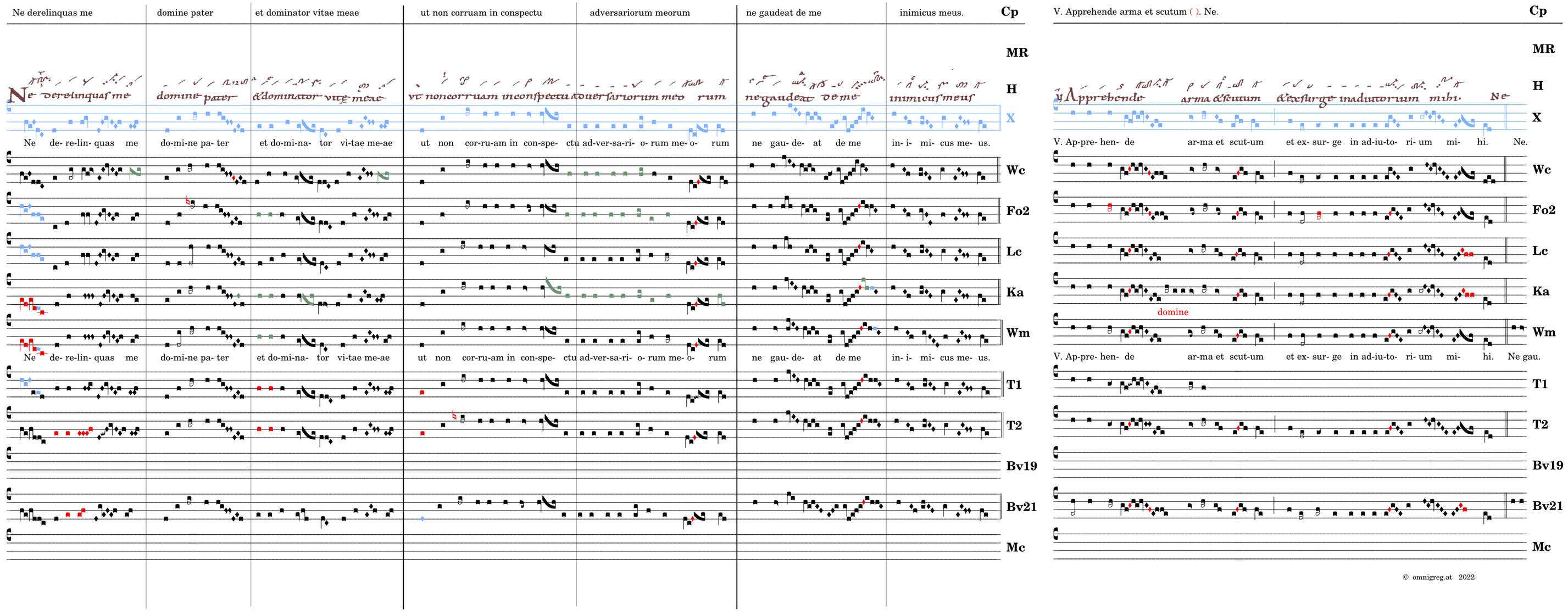Select the 'Ne derelinquas me' header
The height and width of the screenshot is (615, 1568).
click(x=52, y=13)
